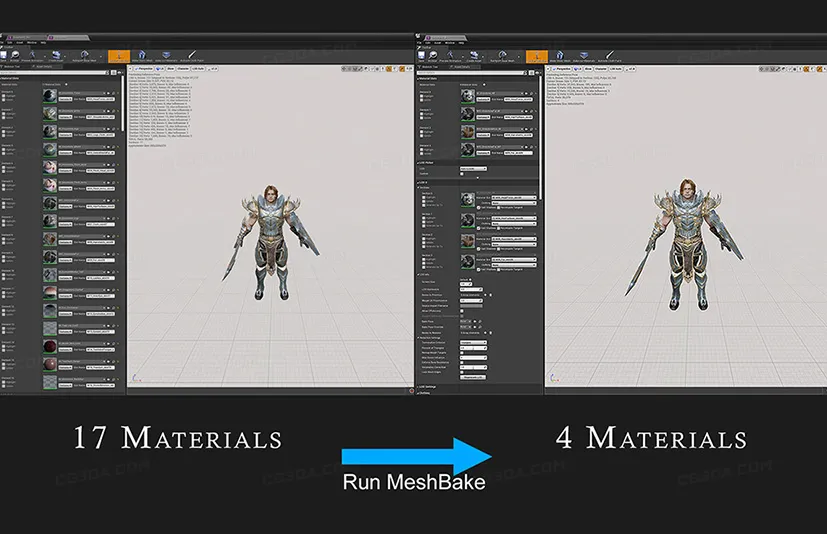The width and height of the screenshot is (827, 534).
Task: Click Save icon in 17-material editor toolbar
Action: [4, 55]
